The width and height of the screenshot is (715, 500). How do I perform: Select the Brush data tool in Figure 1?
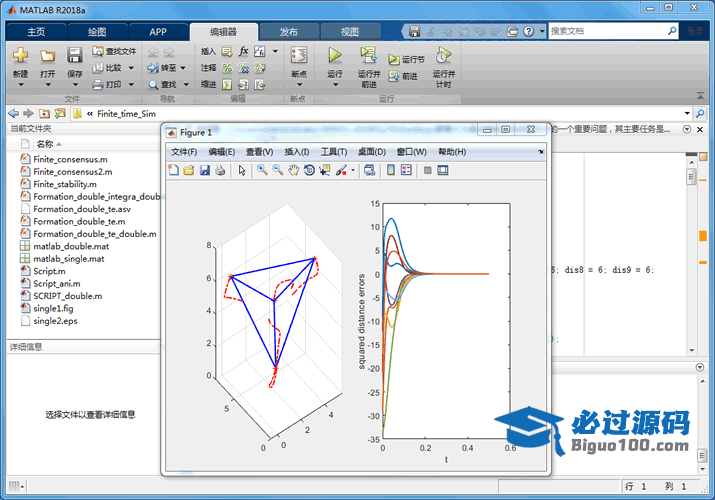tap(341, 170)
